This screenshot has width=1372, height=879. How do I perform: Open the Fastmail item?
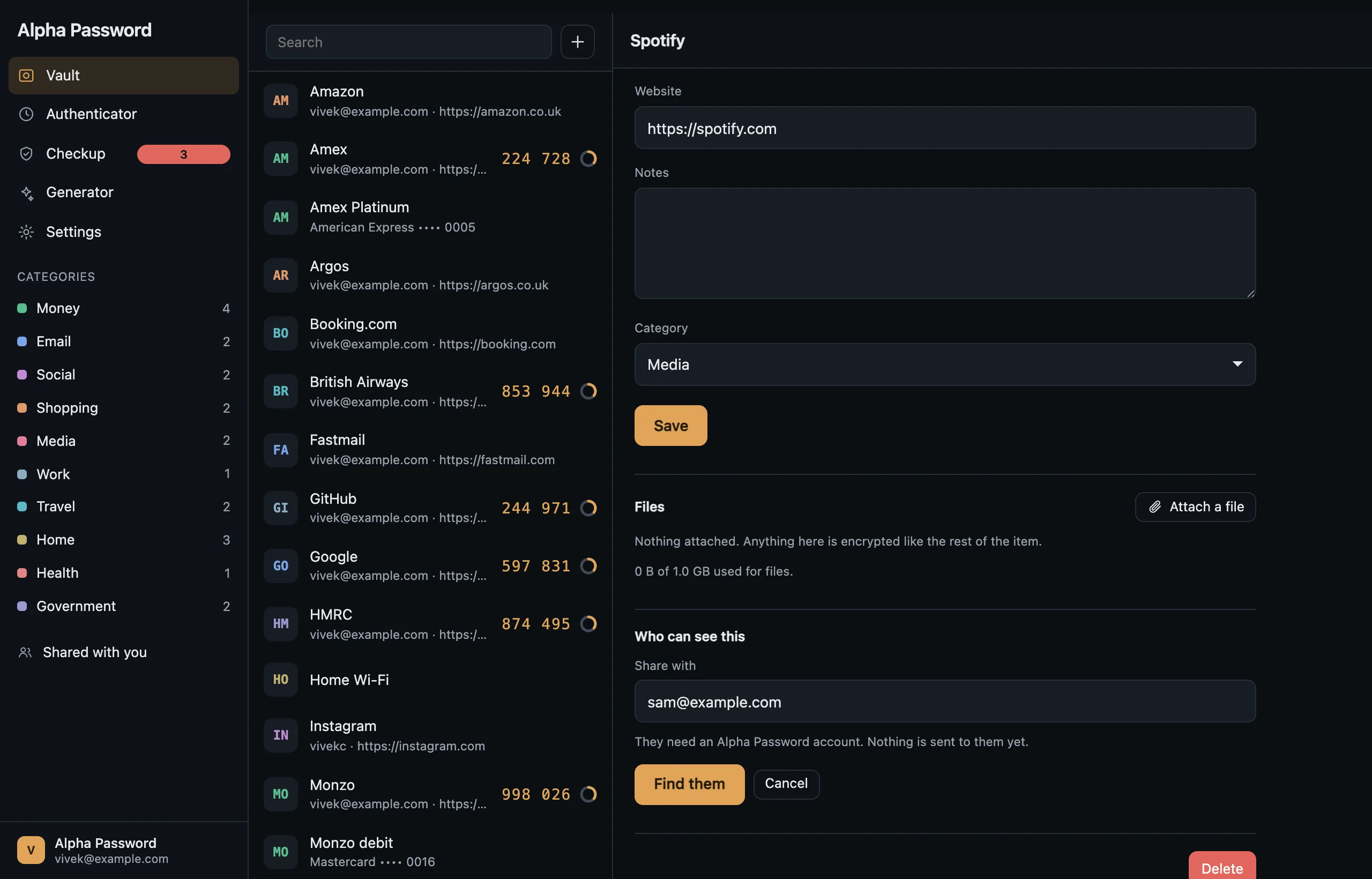tap(430, 449)
